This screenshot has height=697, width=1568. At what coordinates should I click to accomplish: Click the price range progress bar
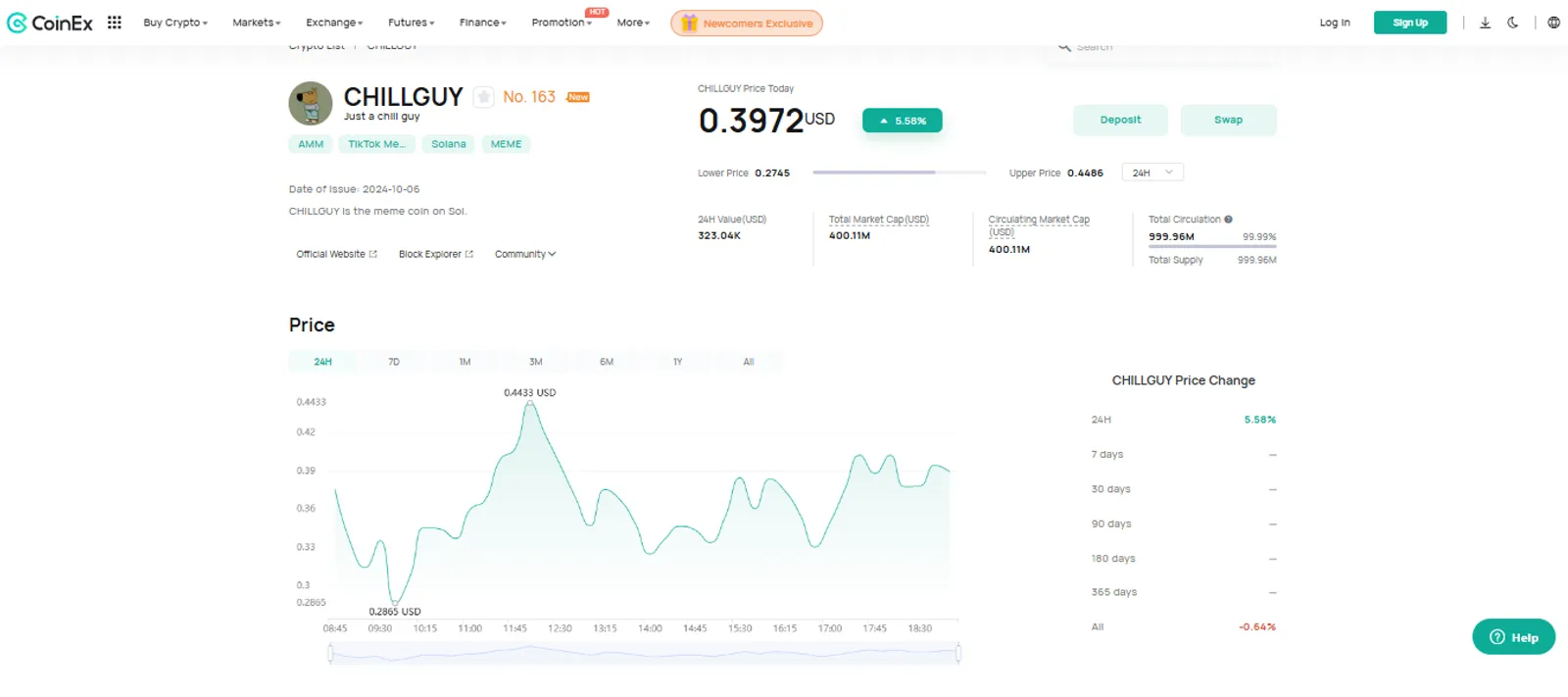[900, 173]
